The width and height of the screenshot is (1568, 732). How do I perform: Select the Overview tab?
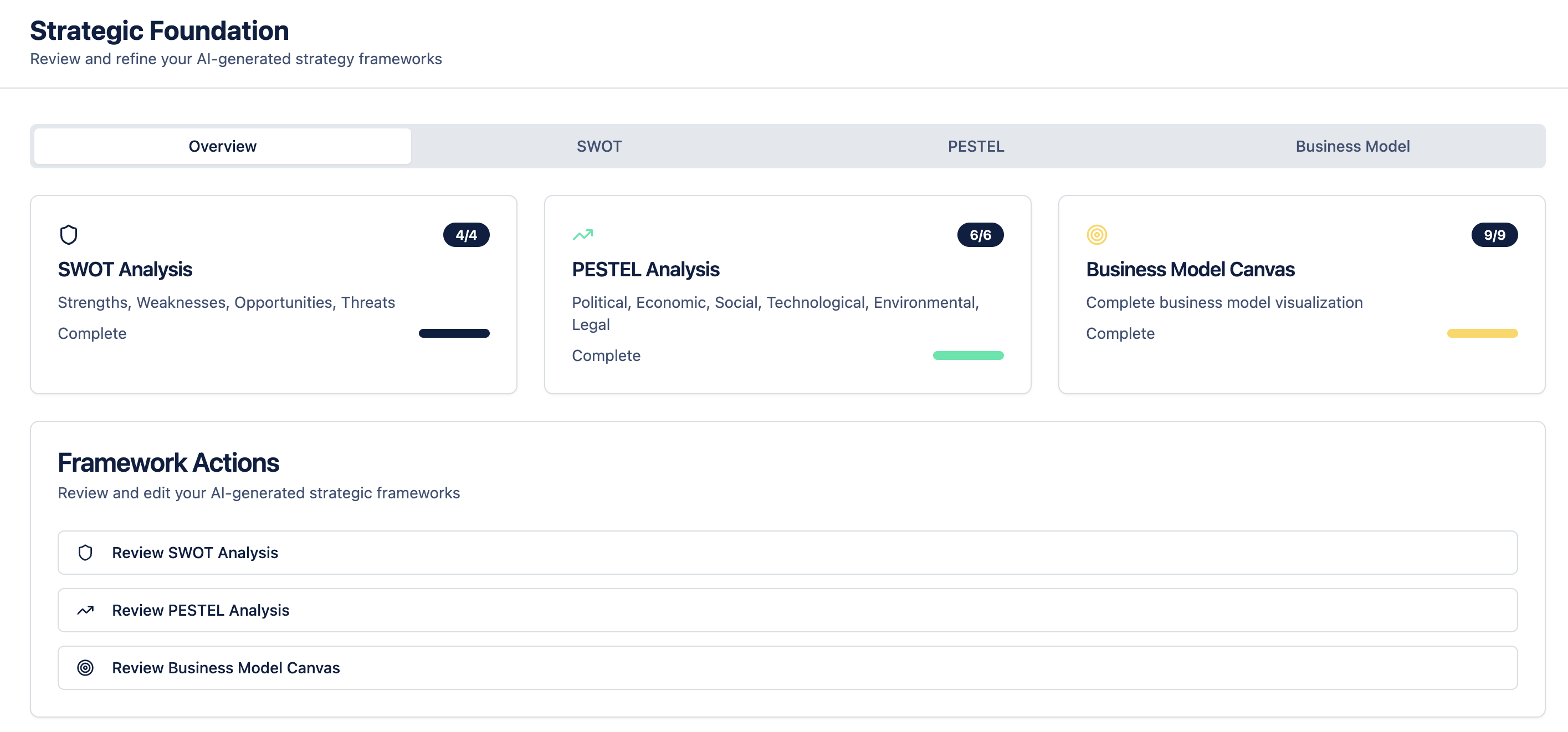click(222, 146)
